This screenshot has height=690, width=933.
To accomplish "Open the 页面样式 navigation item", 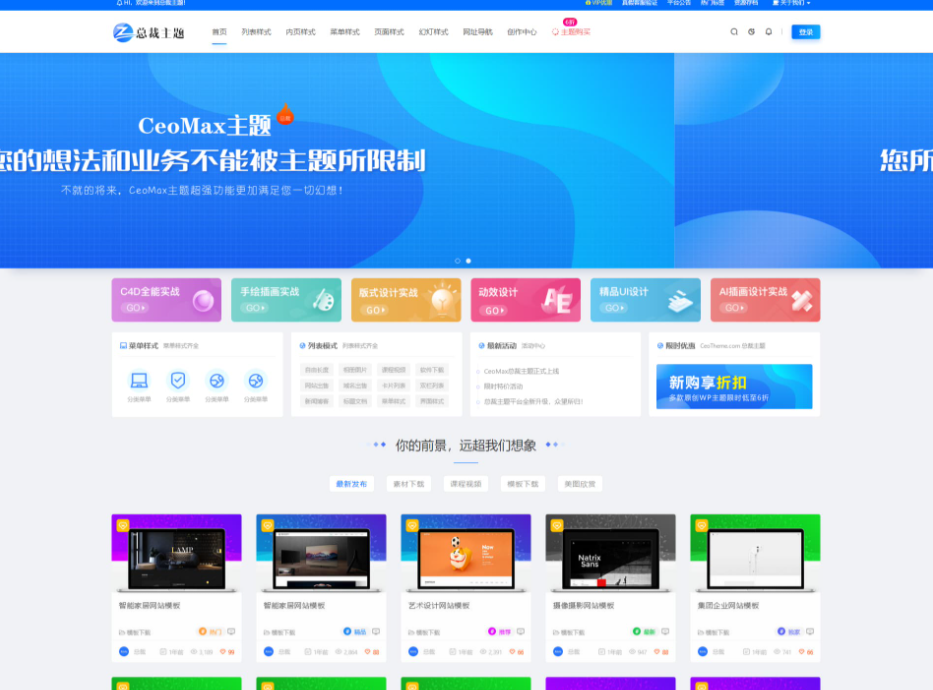I will coord(389,32).
